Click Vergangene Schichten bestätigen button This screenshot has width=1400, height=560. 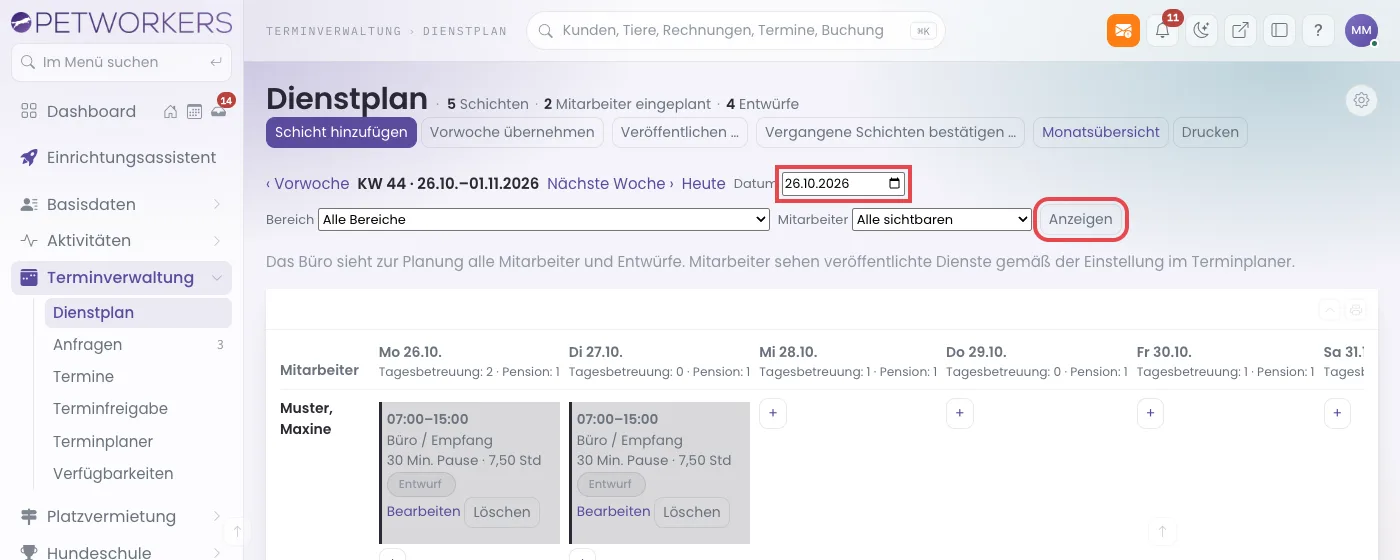pyautogui.click(x=891, y=132)
